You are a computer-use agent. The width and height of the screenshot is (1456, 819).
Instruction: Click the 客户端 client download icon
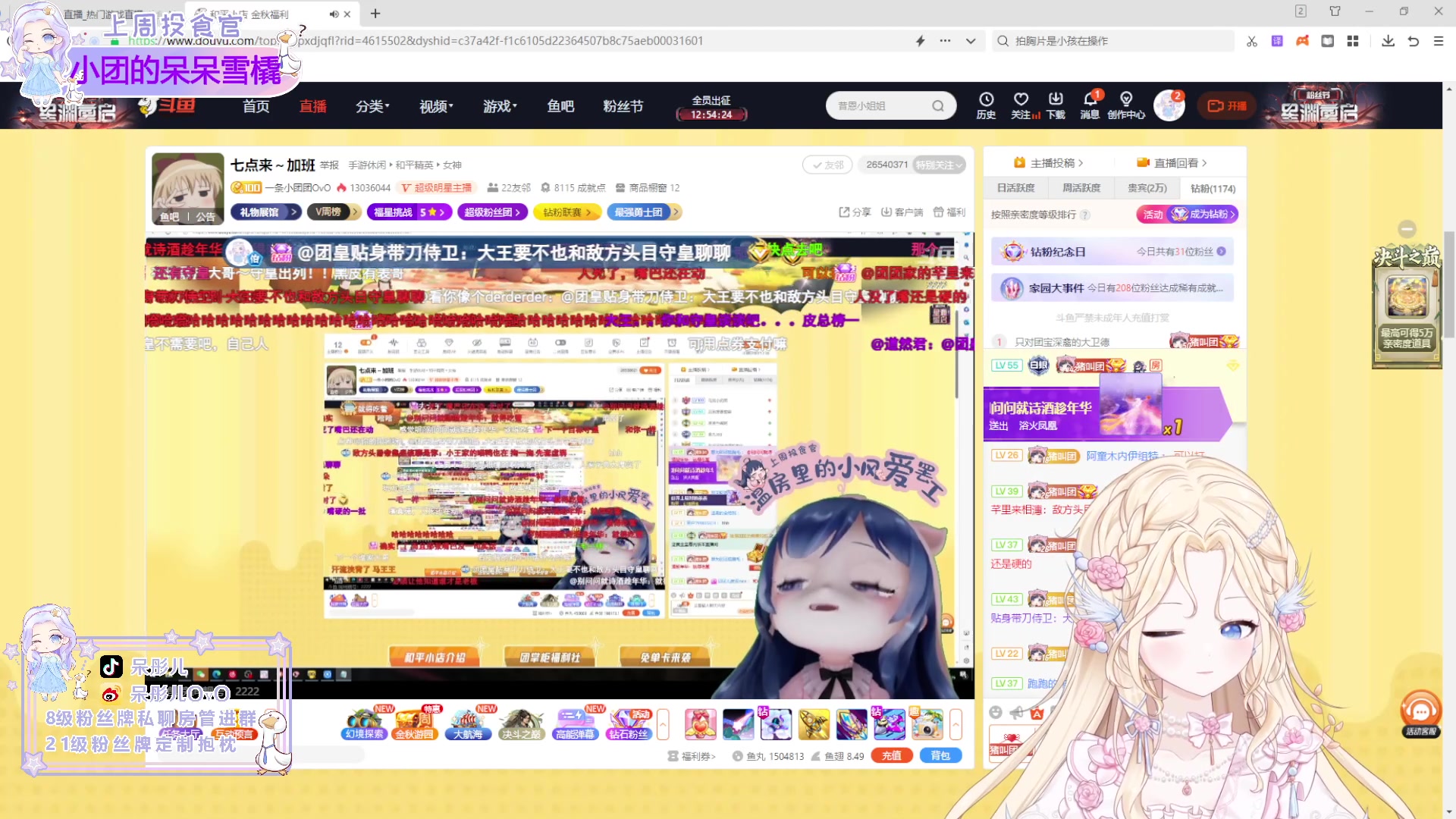pyautogui.click(x=902, y=212)
